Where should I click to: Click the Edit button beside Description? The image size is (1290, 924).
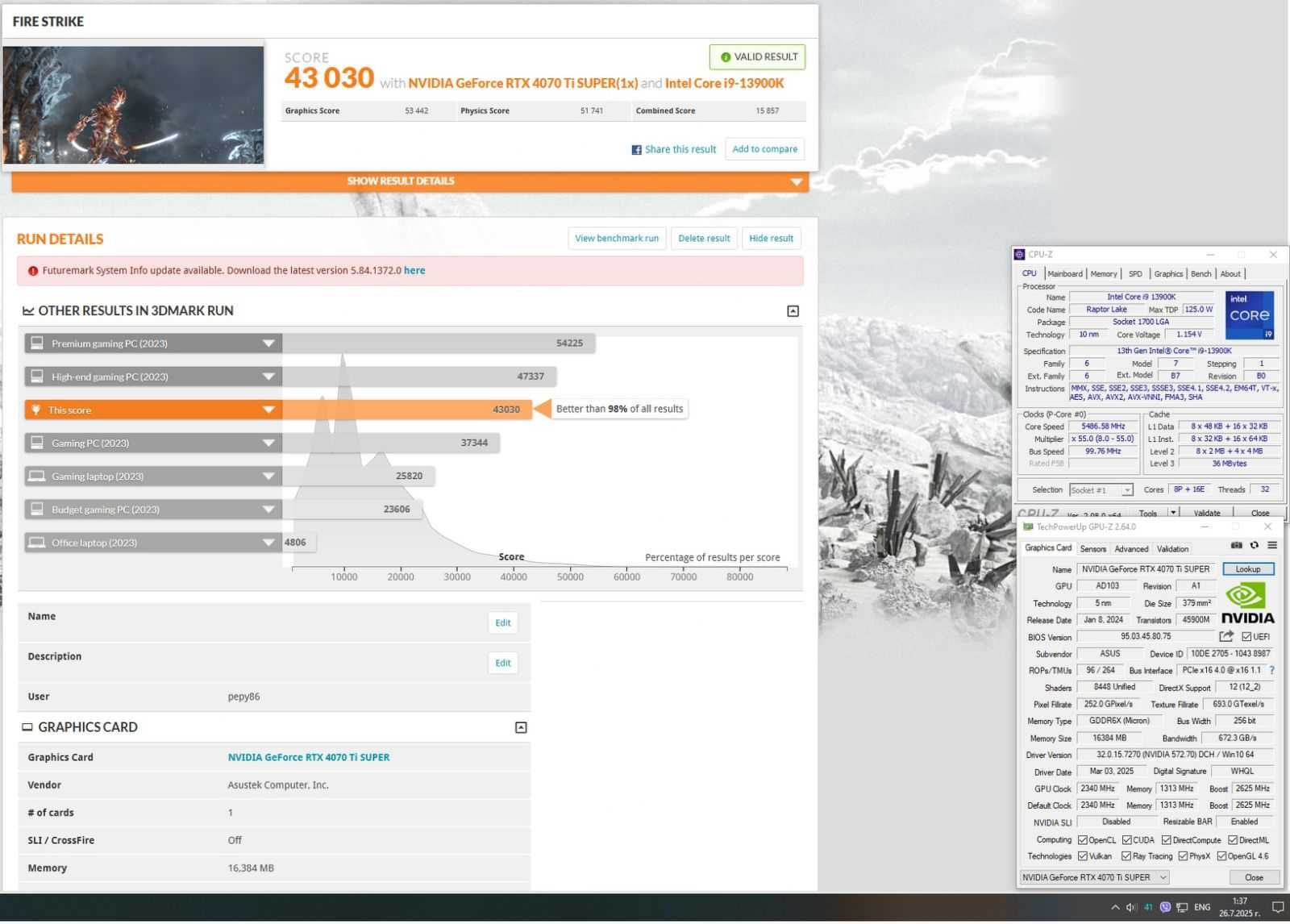pyautogui.click(x=503, y=664)
